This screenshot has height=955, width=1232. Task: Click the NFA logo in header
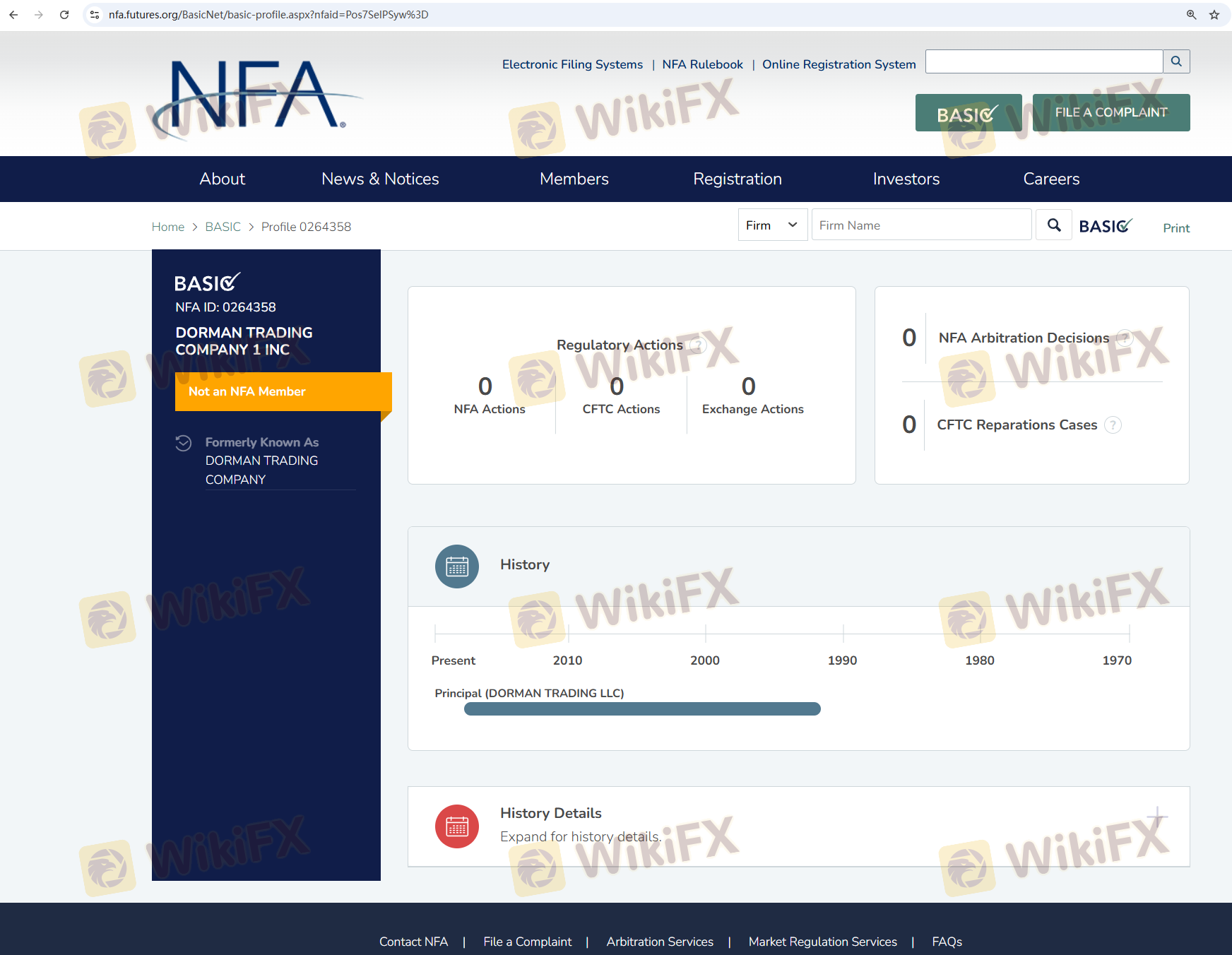point(254,95)
